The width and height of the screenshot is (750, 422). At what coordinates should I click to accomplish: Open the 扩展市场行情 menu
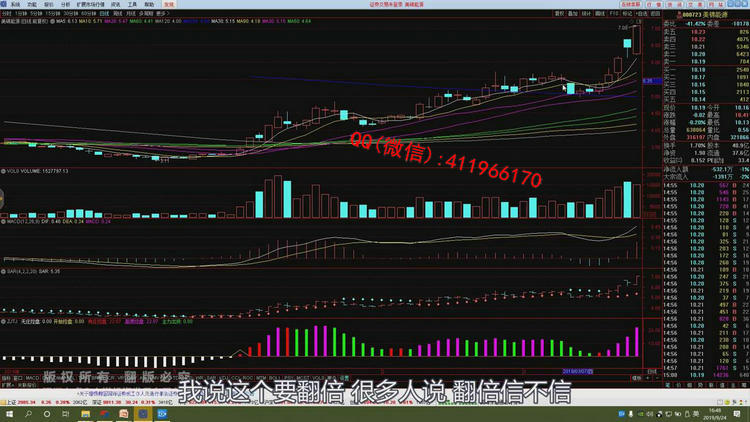90,4
